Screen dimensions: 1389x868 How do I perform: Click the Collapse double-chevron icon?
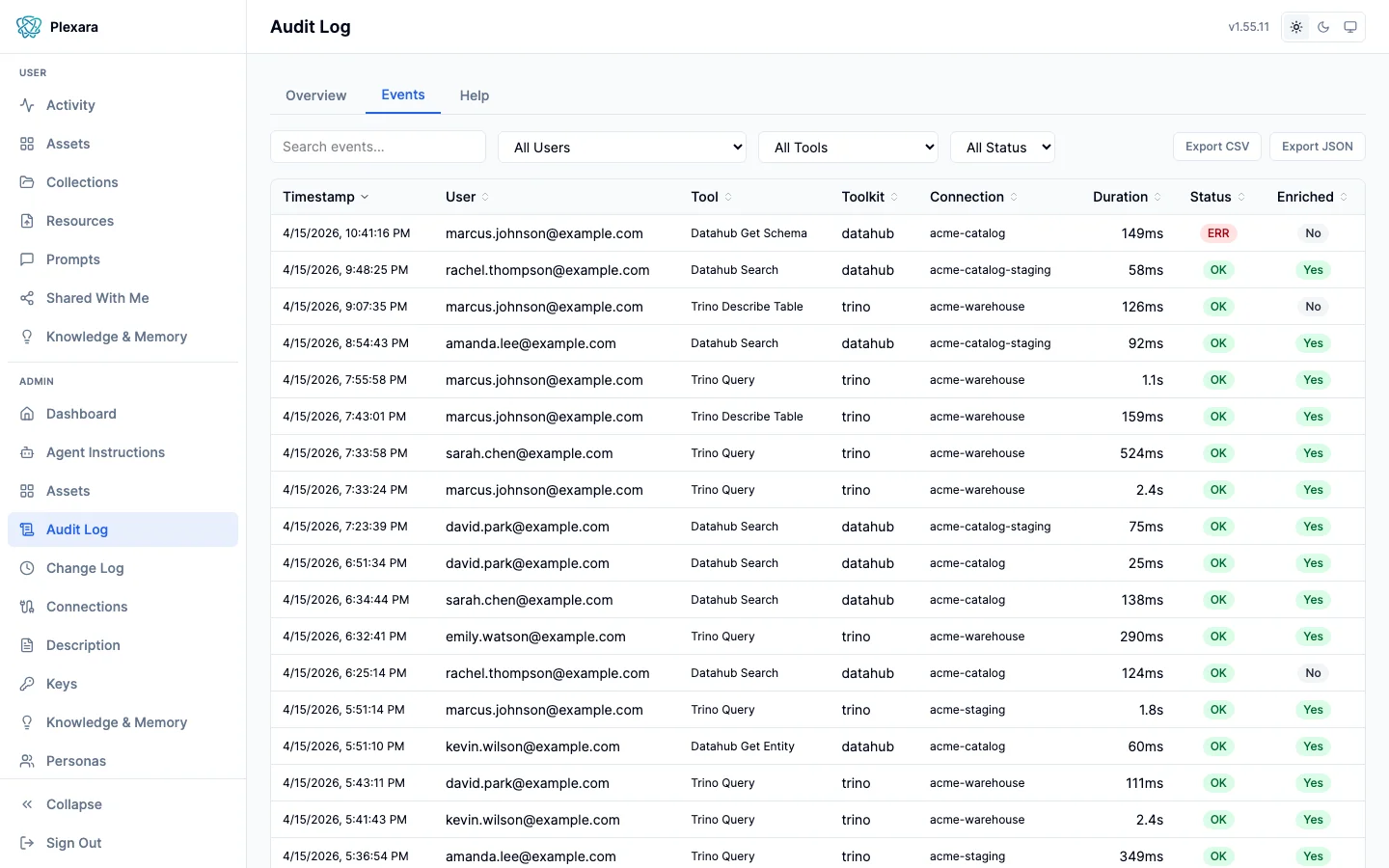[x=27, y=804]
